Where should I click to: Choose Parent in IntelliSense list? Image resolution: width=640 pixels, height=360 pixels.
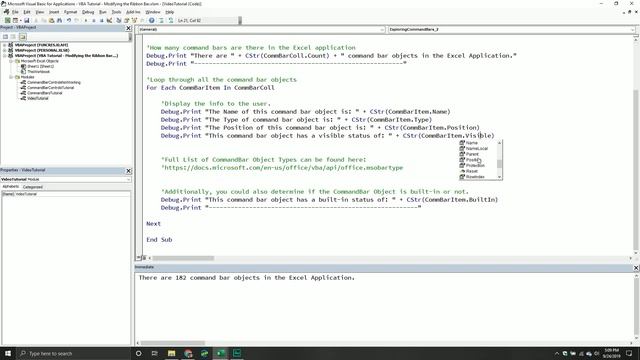point(472,154)
